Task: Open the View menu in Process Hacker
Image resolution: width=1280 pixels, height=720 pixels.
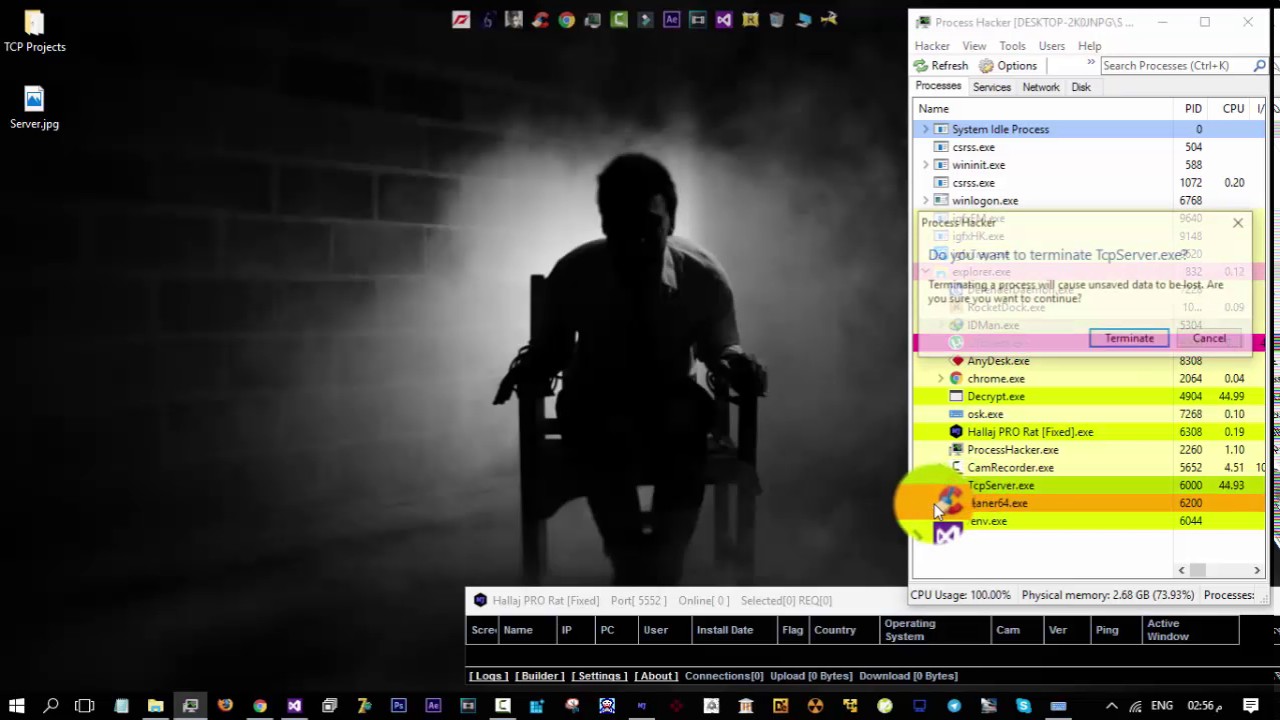Action: [x=974, y=46]
